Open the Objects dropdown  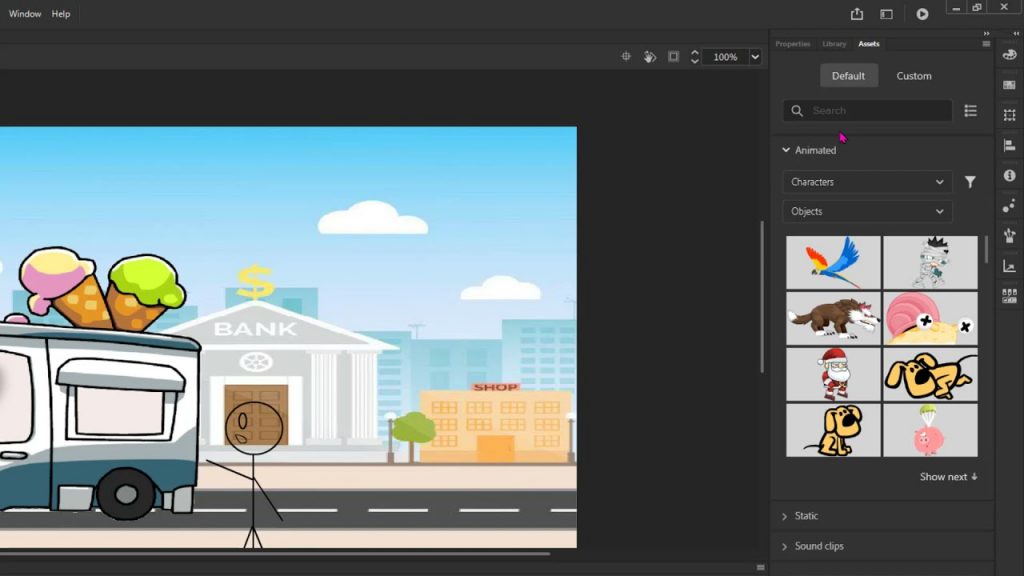pyautogui.click(x=866, y=211)
